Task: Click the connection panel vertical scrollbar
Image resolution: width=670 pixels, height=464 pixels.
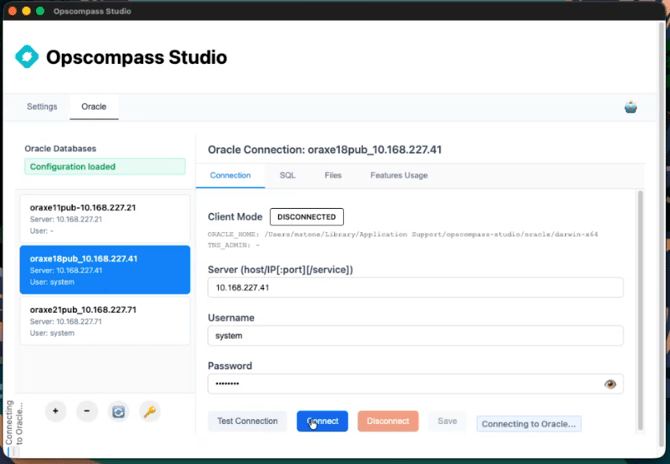Action: coord(640,300)
